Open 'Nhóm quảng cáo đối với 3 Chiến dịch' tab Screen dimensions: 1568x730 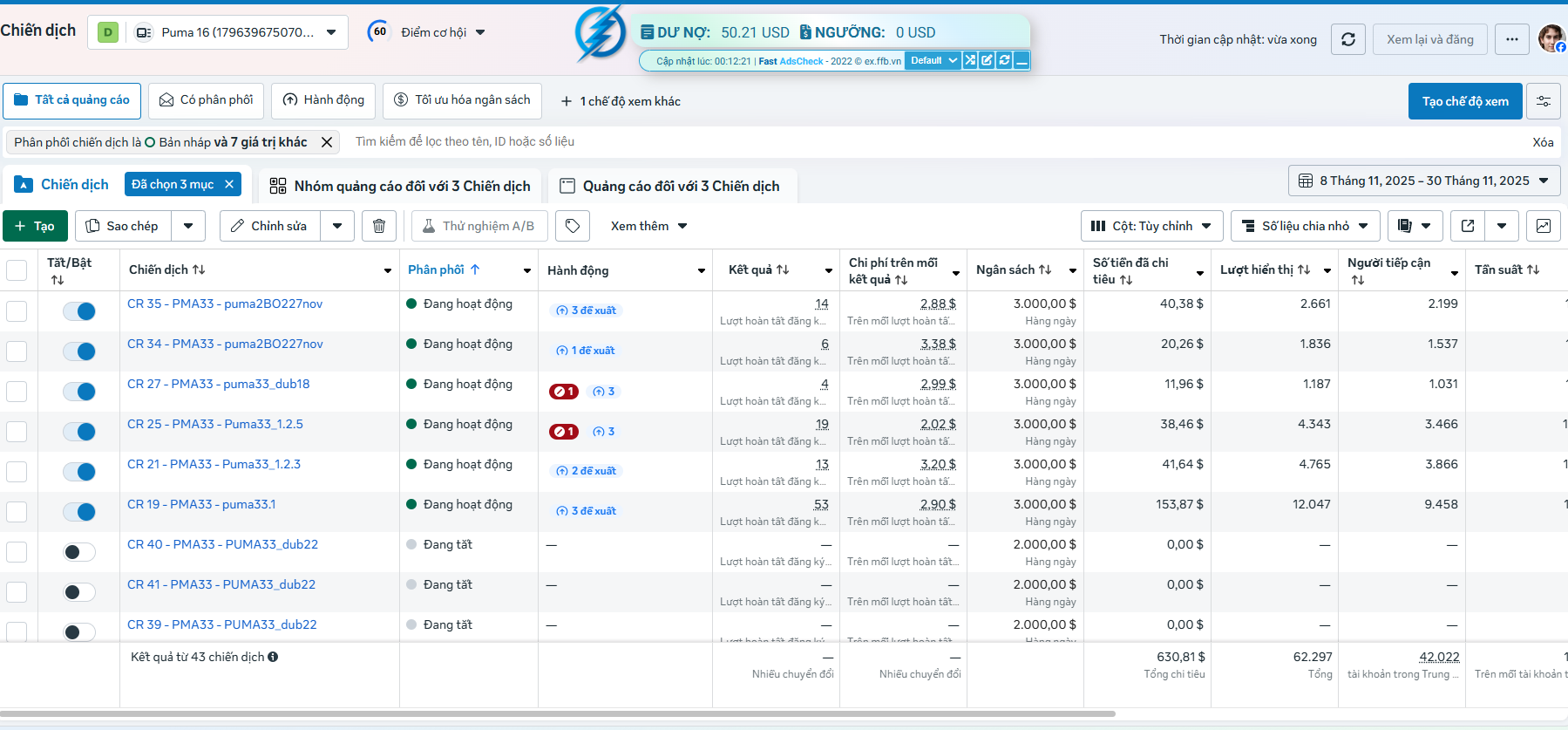(400, 186)
